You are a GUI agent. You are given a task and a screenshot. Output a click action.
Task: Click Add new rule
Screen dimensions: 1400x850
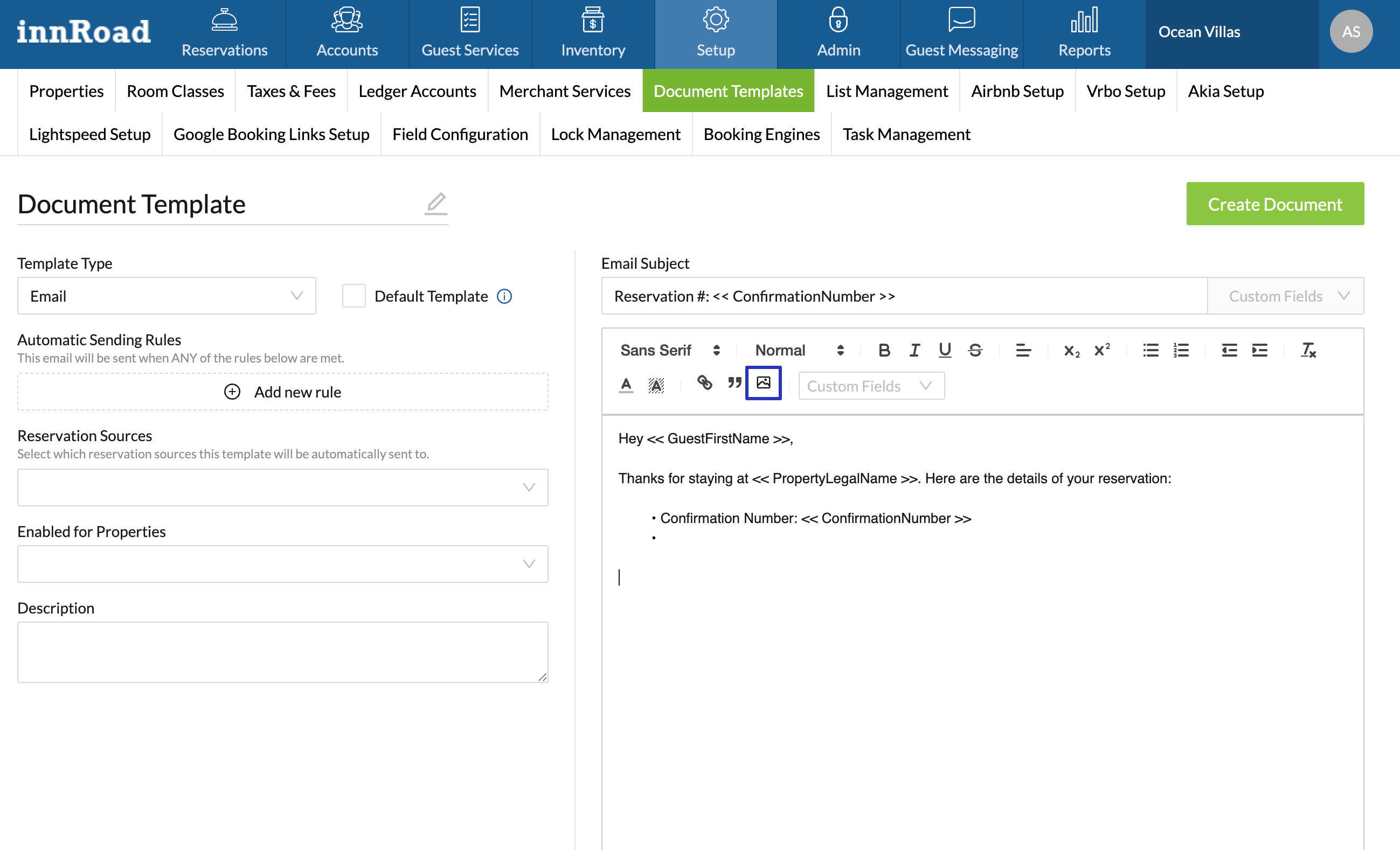[x=282, y=392]
